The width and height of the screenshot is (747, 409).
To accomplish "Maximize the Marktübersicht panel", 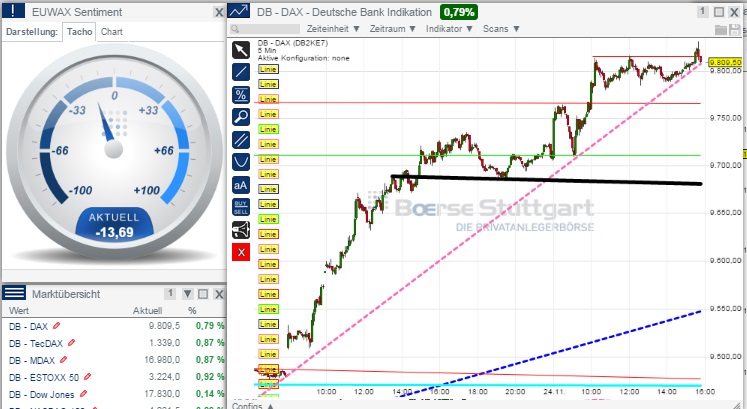I will pyautogui.click(x=203, y=294).
